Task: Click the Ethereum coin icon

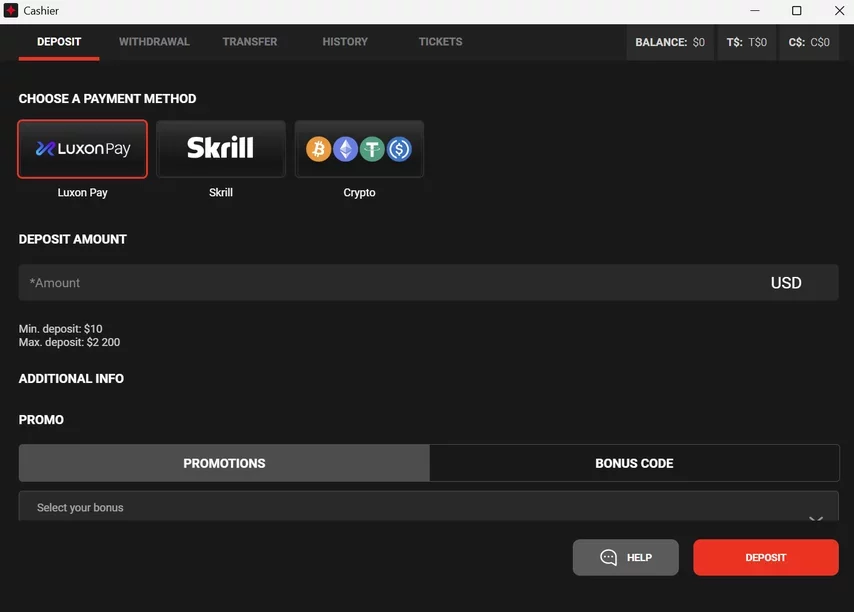Action: (x=346, y=149)
